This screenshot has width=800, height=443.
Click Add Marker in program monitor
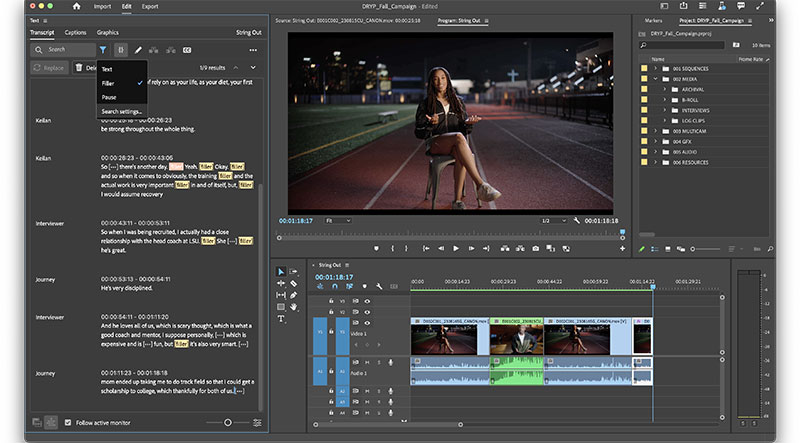pyautogui.click(x=377, y=249)
